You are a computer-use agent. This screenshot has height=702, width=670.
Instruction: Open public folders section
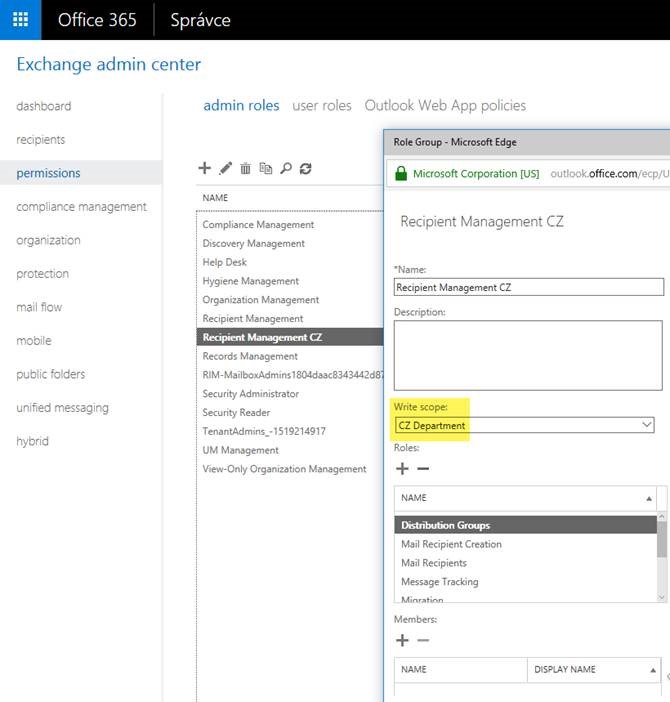(51, 374)
